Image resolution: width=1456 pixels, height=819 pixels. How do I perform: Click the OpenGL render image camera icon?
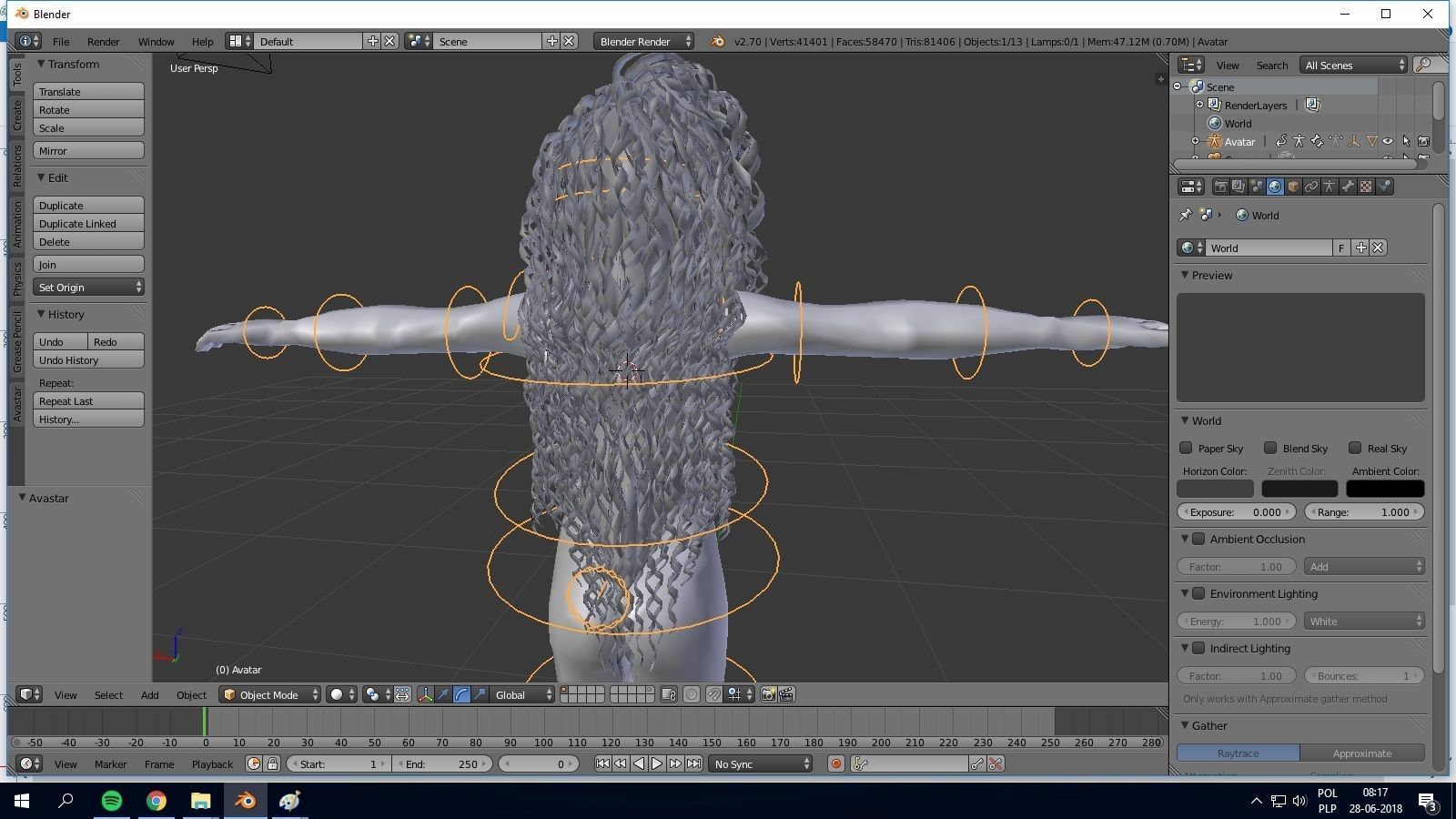click(768, 694)
